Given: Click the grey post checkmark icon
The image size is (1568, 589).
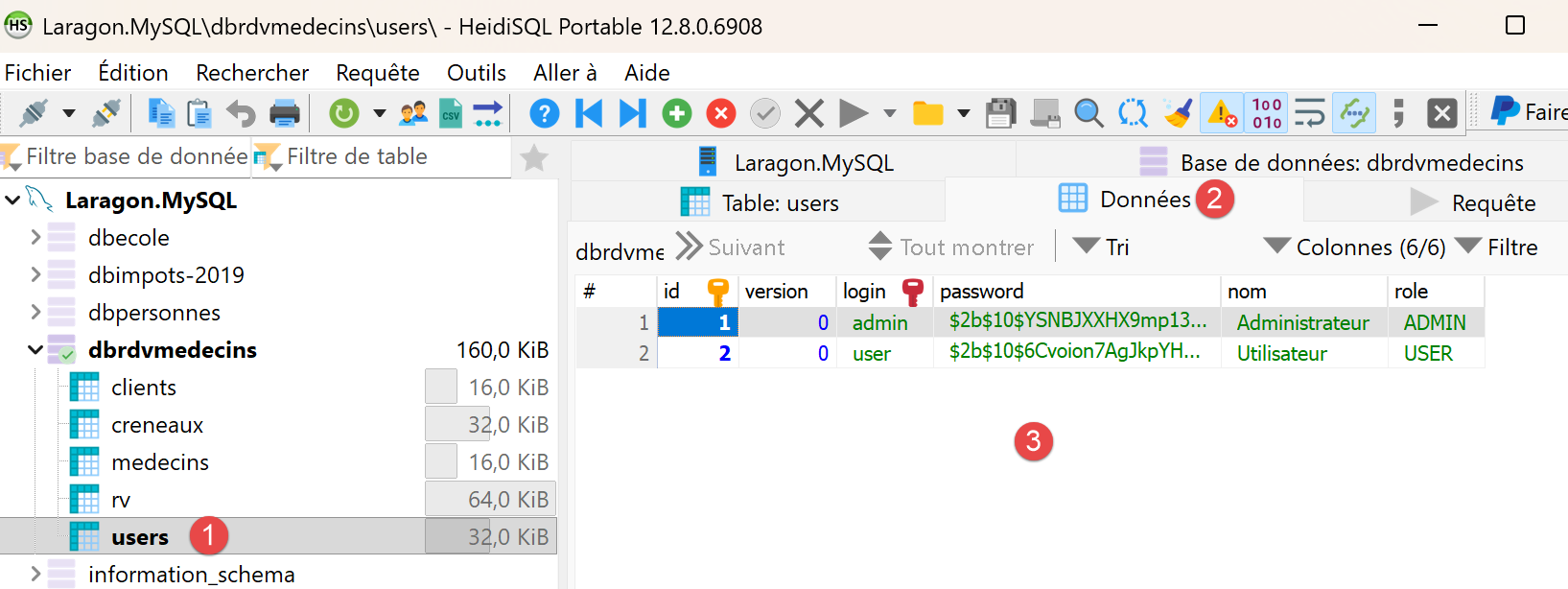Looking at the screenshot, I should tap(765, 113).
